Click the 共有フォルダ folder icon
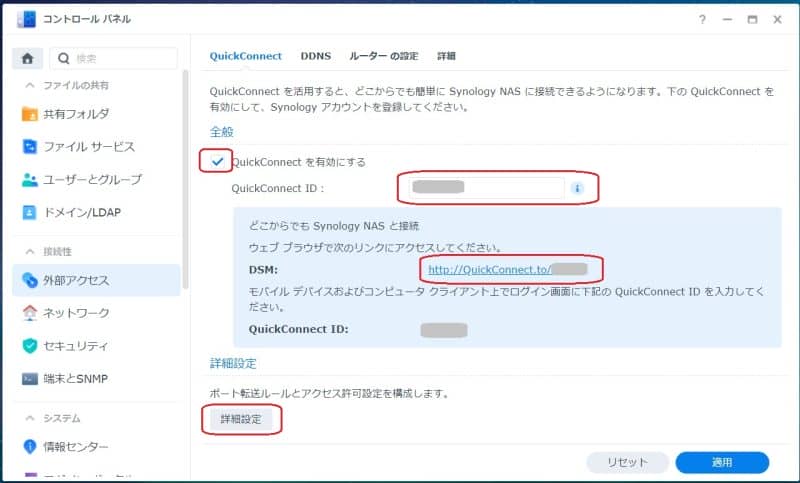Image resolution: width=800 pixels, height=483 pixels. coord(30,114)
